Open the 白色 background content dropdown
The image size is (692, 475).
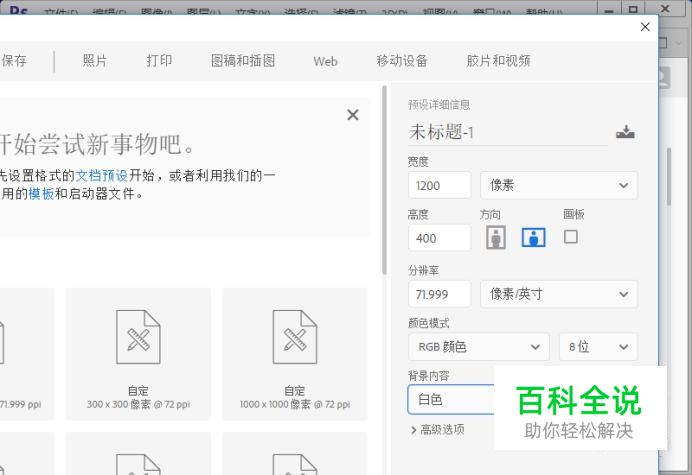451,400
